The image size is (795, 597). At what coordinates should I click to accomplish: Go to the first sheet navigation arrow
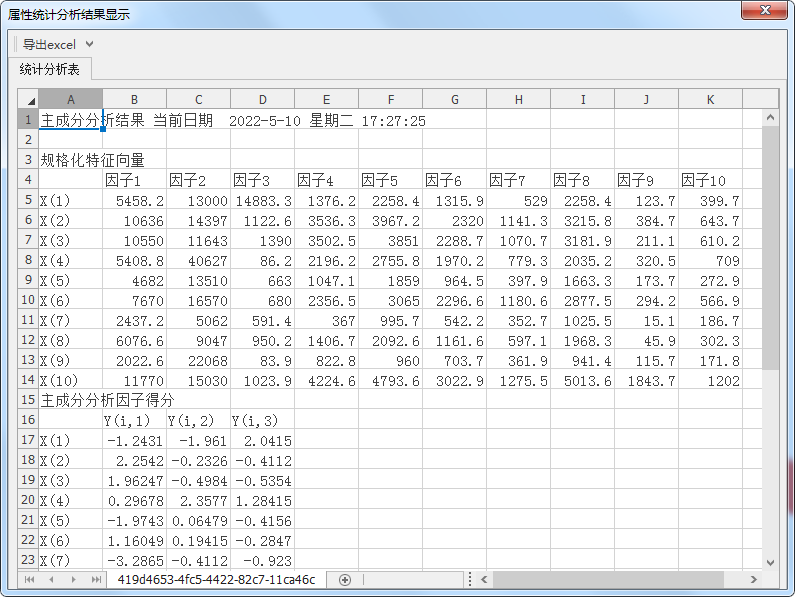click(x=29, y=580)
